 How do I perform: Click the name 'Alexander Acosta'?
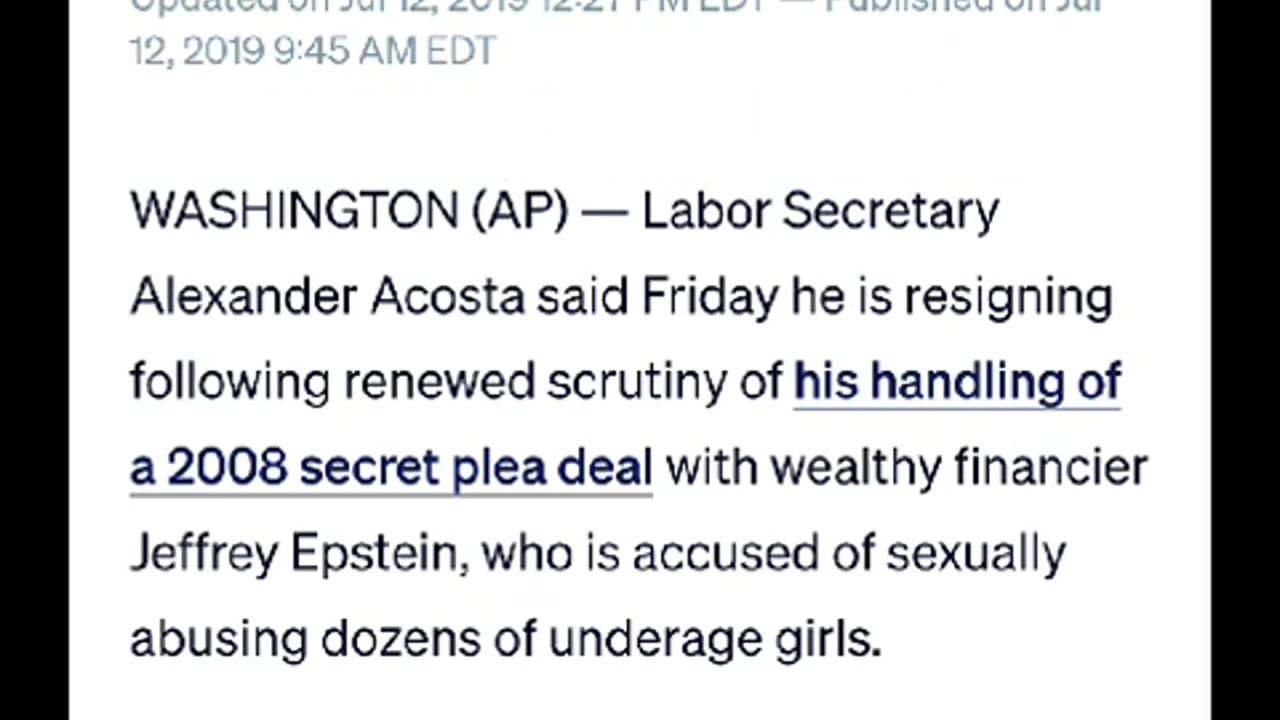327,297
